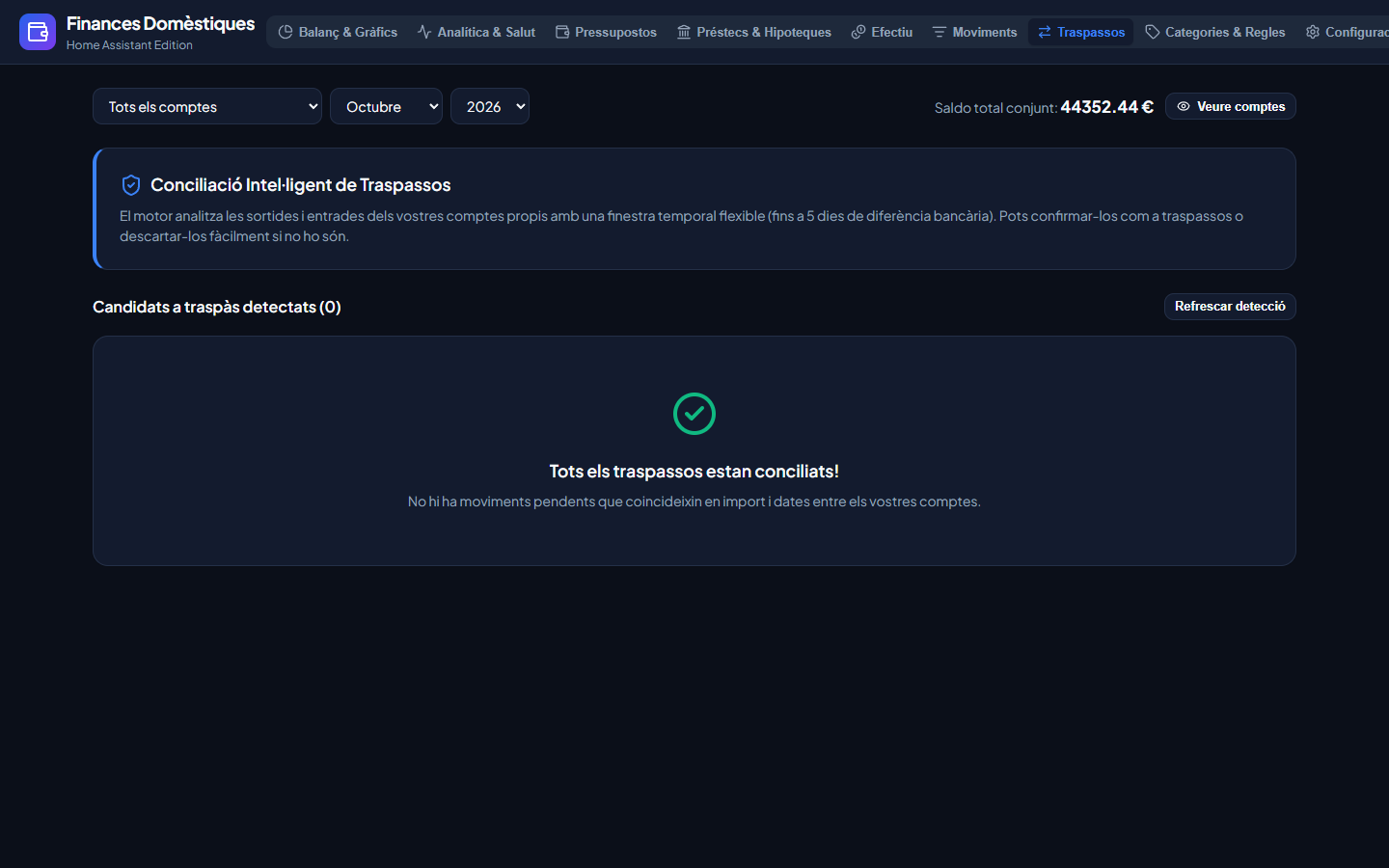
Task: Go to the Efectiu tab label
Action: [x=892, y=32]
